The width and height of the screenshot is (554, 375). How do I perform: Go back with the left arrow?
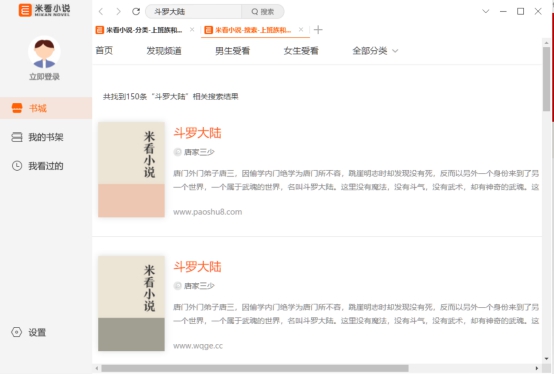(101, 12)
